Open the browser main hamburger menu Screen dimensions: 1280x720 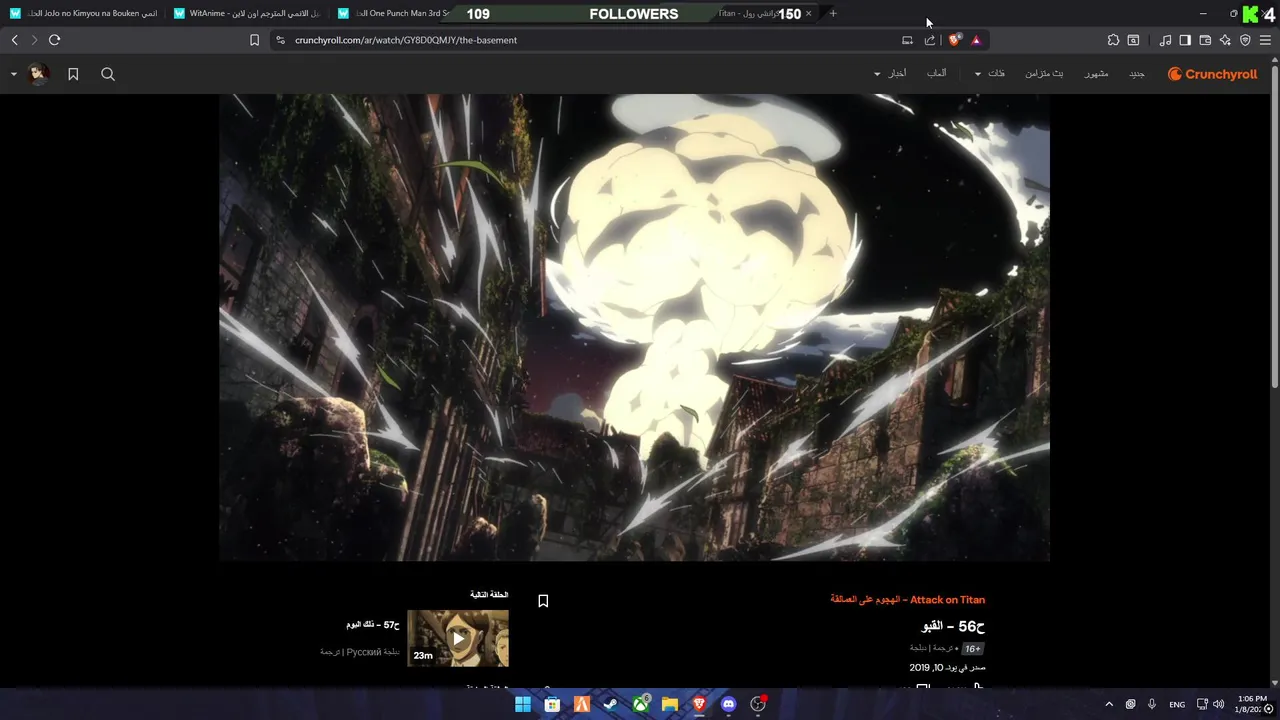coord(1266,40)
